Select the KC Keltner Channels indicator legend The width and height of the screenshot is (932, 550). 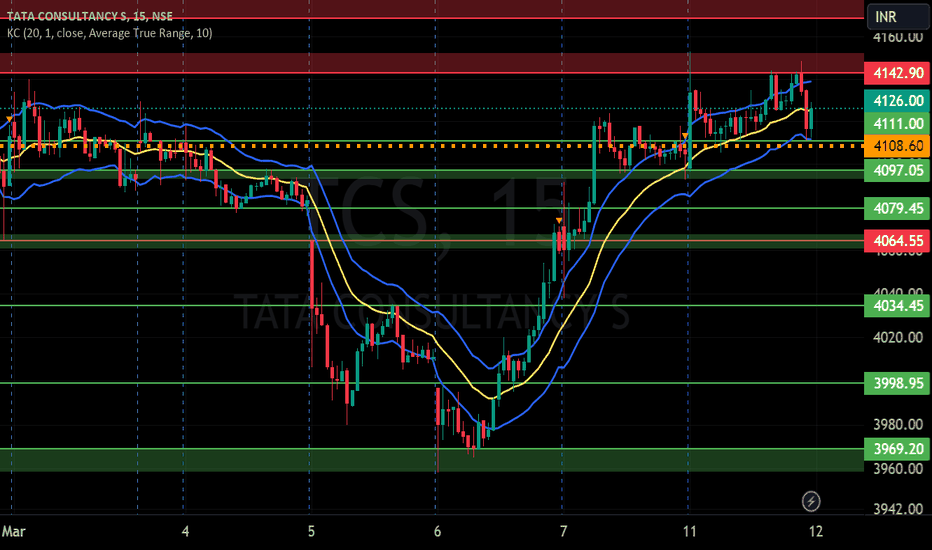tap(110, 33)
